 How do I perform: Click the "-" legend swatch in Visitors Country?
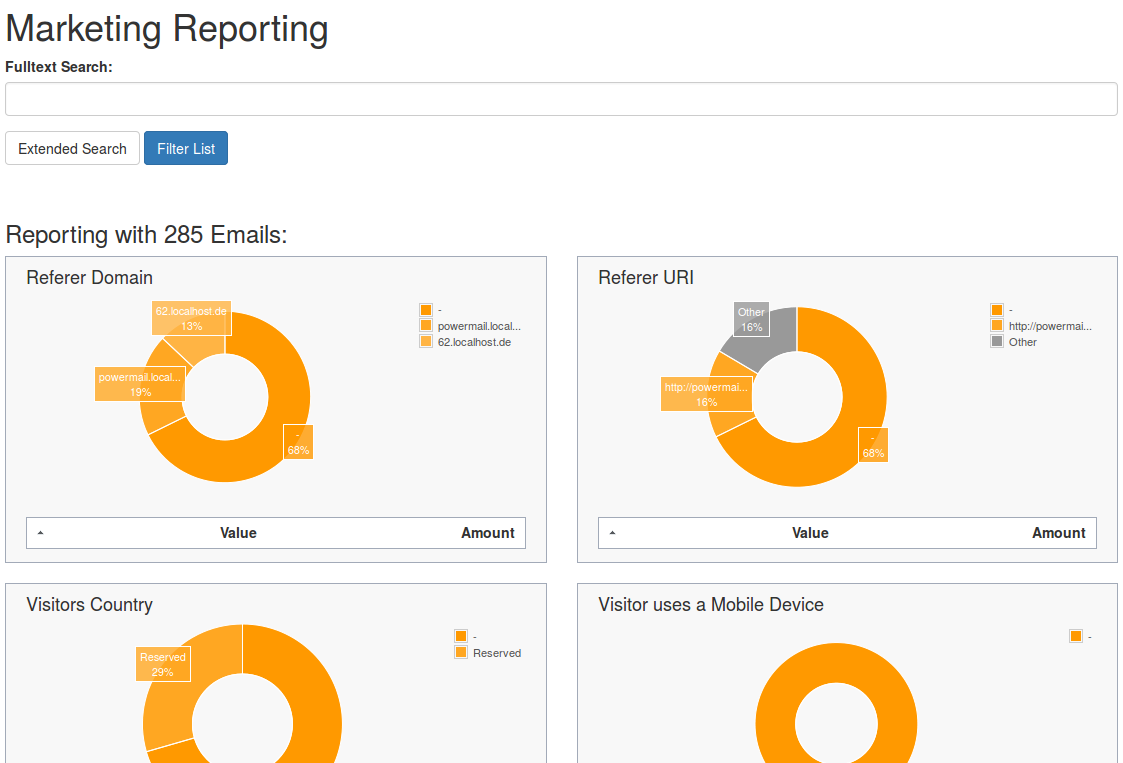460,636
